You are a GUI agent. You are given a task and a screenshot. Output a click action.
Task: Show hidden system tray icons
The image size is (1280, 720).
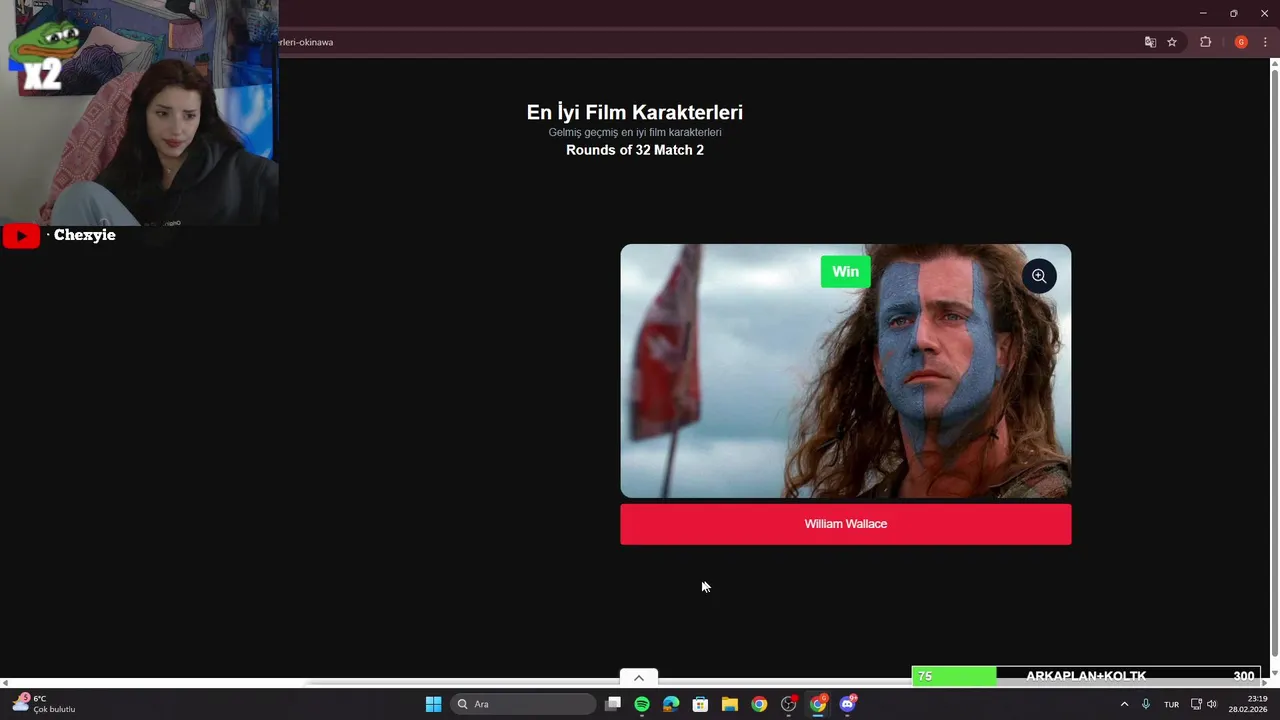pyautogui.click(x=1124, y=704)
